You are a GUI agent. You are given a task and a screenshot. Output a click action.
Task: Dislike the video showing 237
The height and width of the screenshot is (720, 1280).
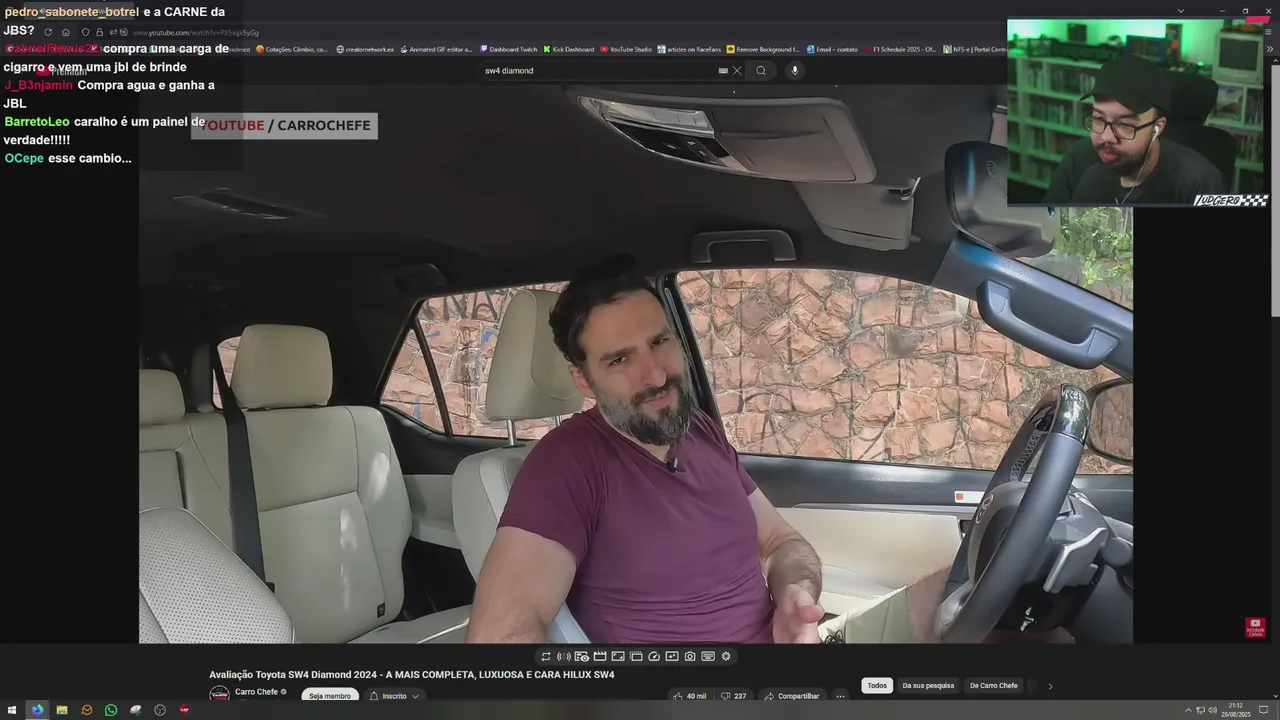pyautogui.click(x=733, y=696)
